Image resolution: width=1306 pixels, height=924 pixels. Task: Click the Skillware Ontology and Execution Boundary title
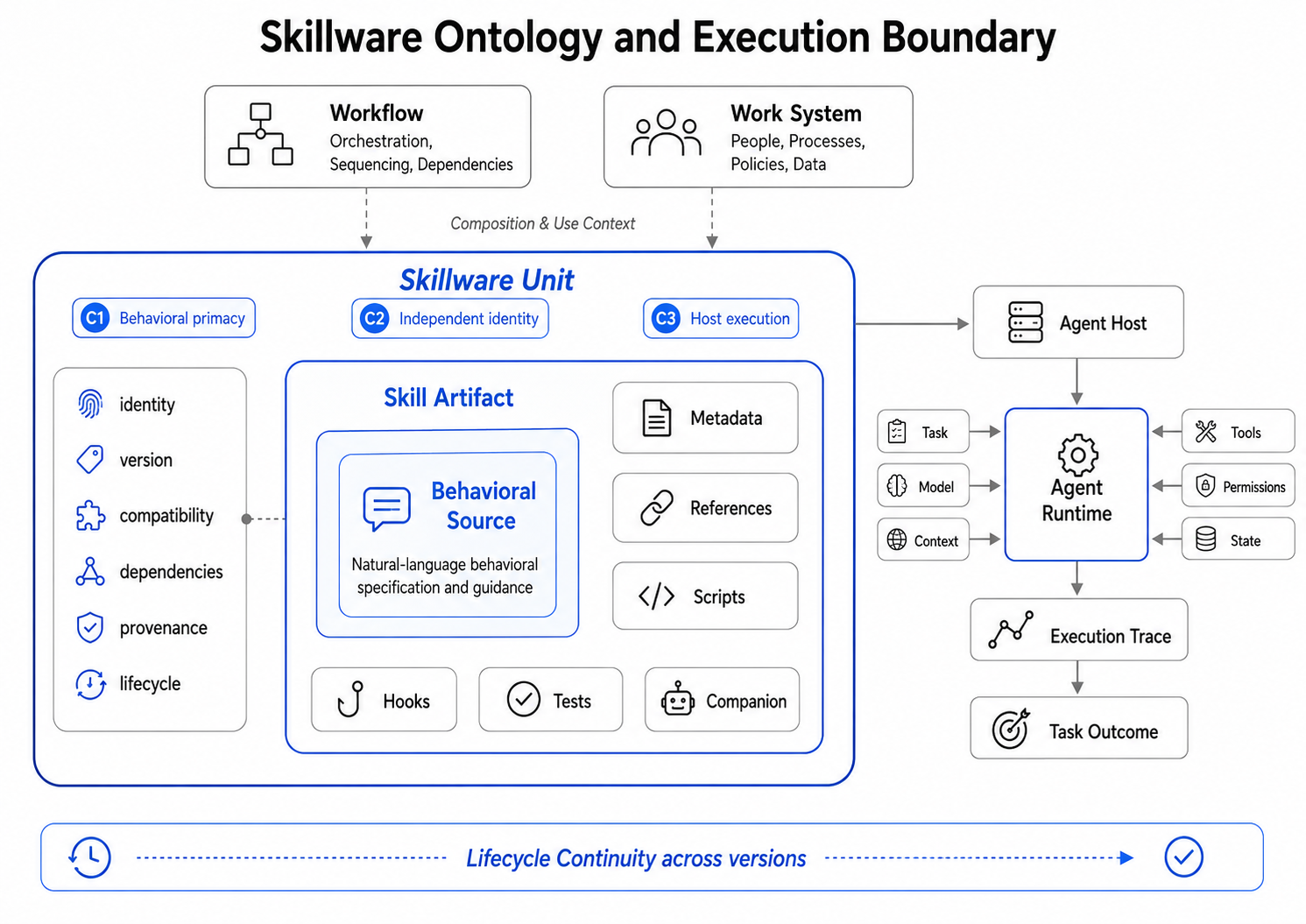coord(658,38)
